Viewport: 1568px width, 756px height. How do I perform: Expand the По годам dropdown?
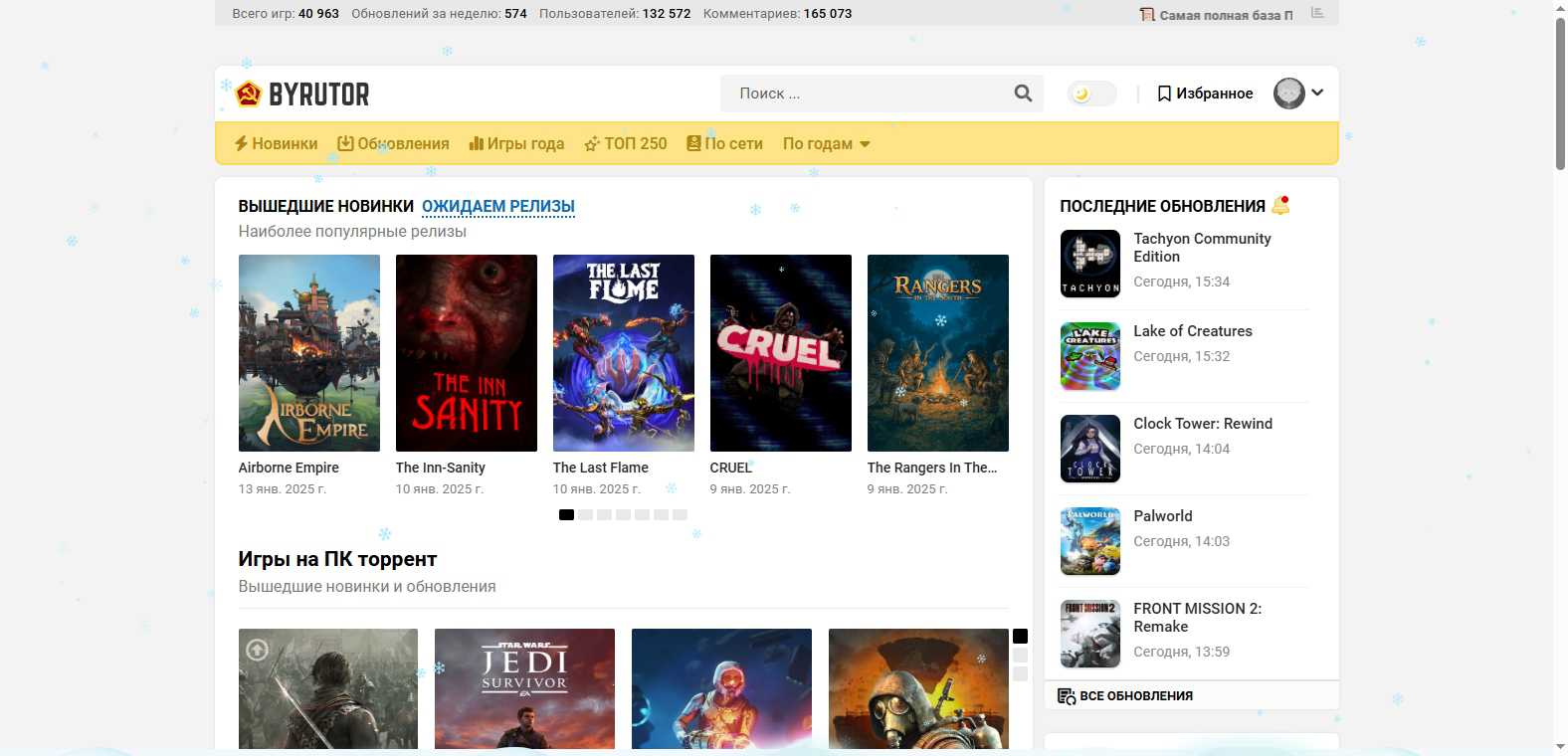click(826, 144)
